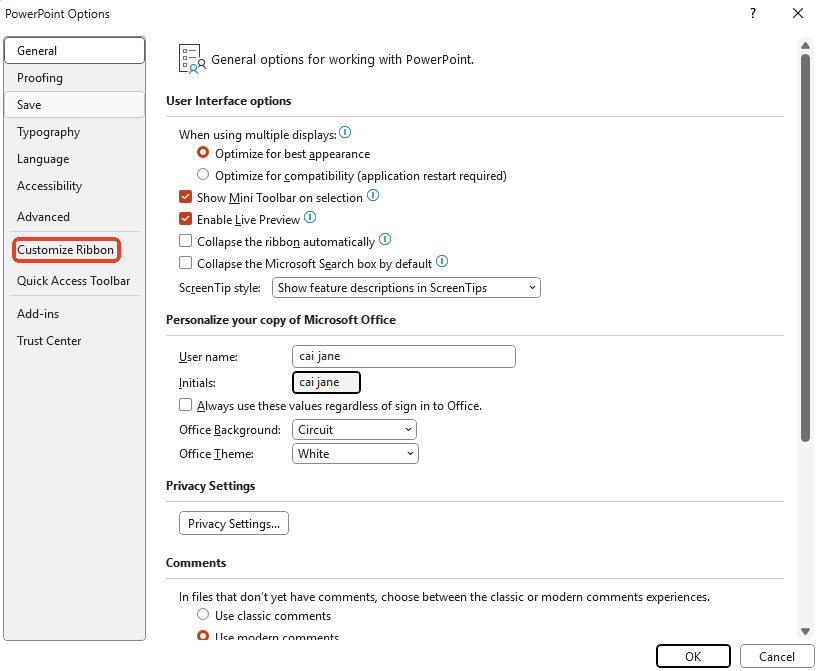Click the info icon next to multiple displays option

(345, 132)
